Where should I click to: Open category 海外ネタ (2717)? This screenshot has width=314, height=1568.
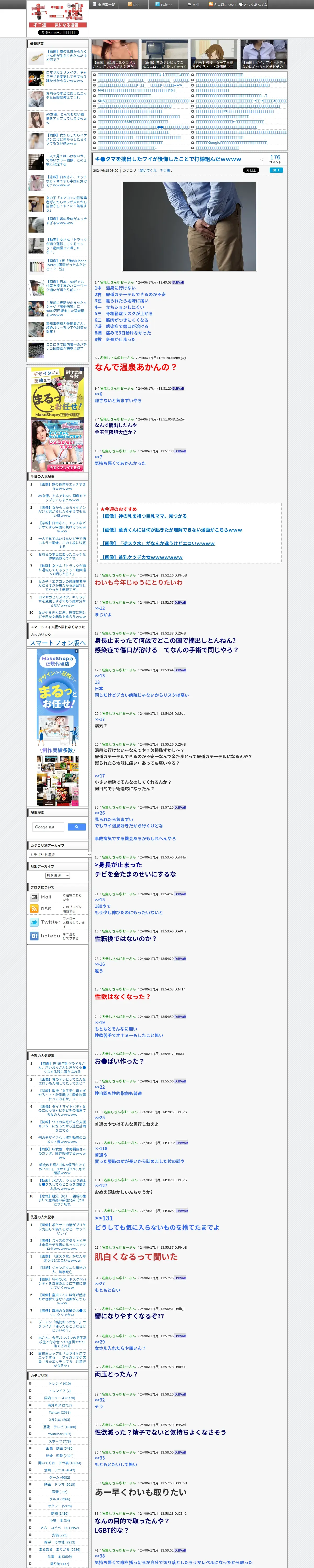(x=60, y=1405)
